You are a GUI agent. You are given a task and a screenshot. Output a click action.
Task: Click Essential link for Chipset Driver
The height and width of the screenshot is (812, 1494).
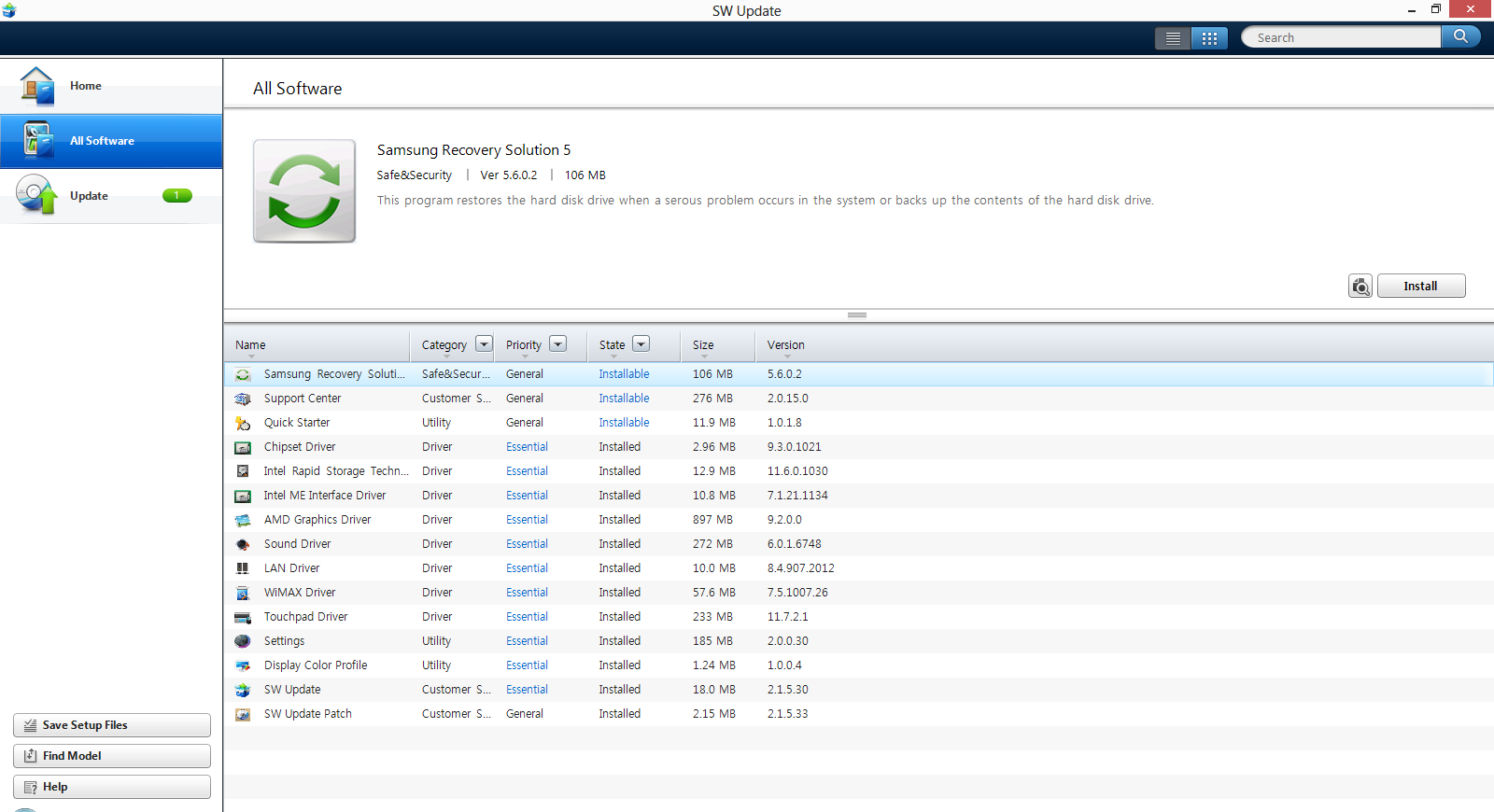pos(527,447)
